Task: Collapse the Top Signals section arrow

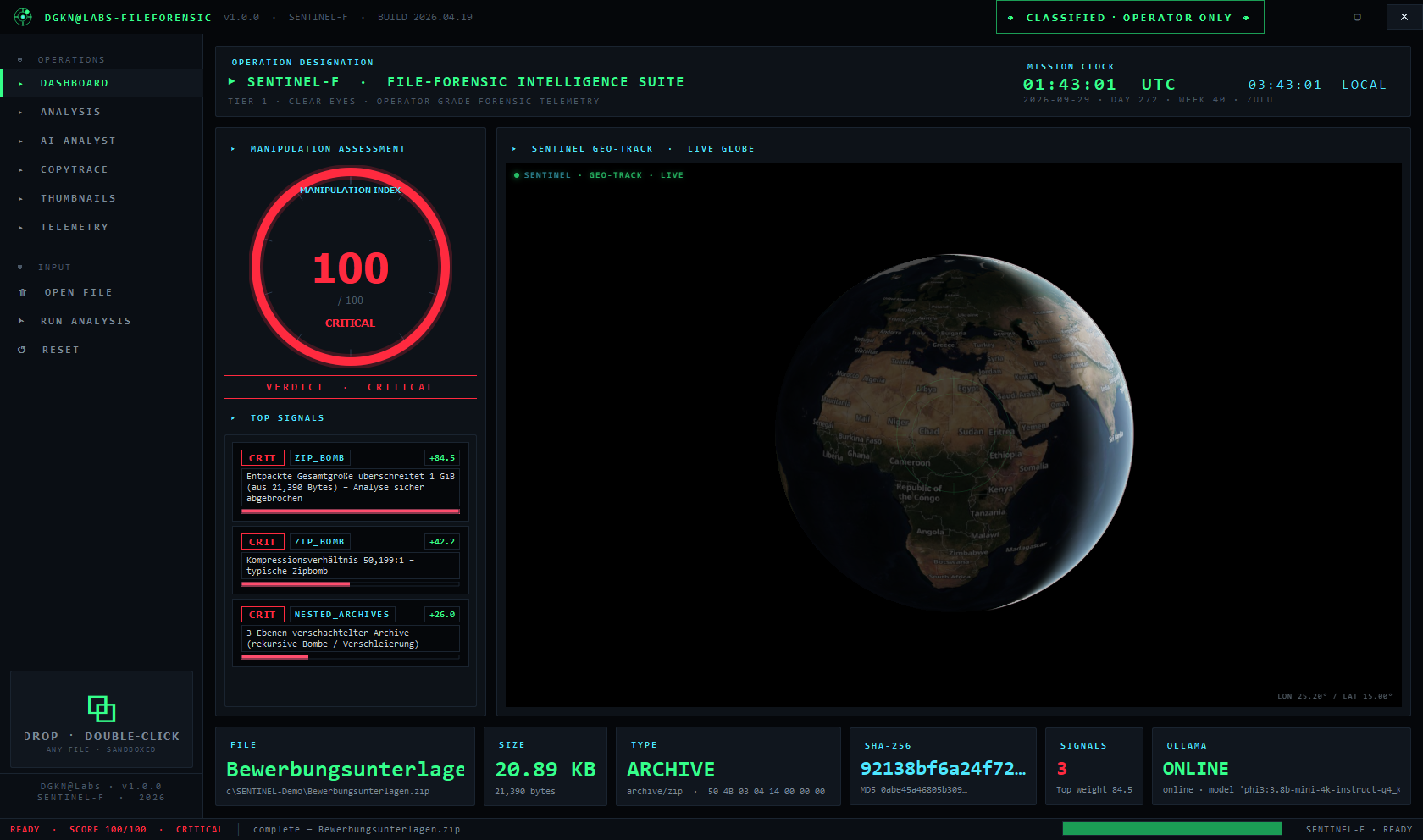Action: [x=233, y=418]
